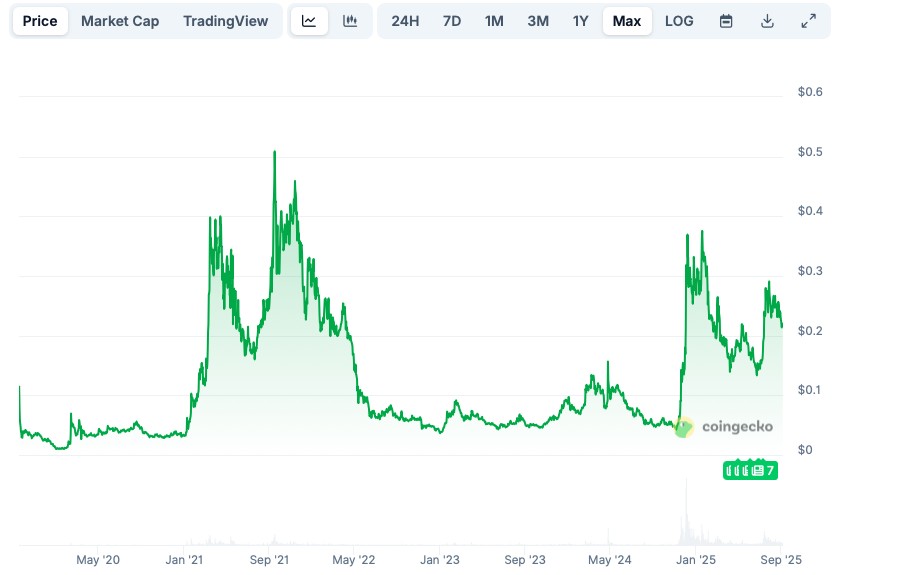The height and width of the screenshot is (575, 899).
Task: Open the calendar date range picker
Action: [x=726, y=21]
